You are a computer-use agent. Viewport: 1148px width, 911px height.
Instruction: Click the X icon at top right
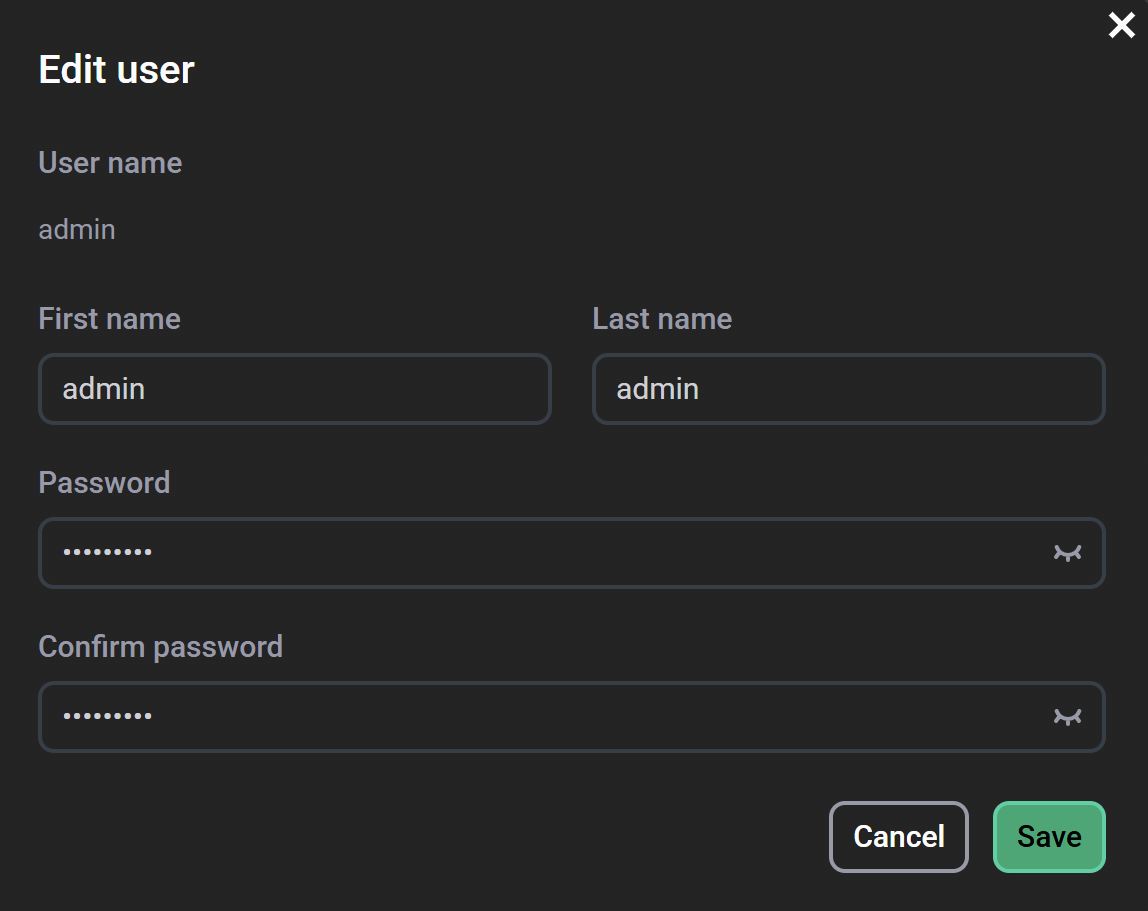pyautogui.click(x=1121, y=26)
